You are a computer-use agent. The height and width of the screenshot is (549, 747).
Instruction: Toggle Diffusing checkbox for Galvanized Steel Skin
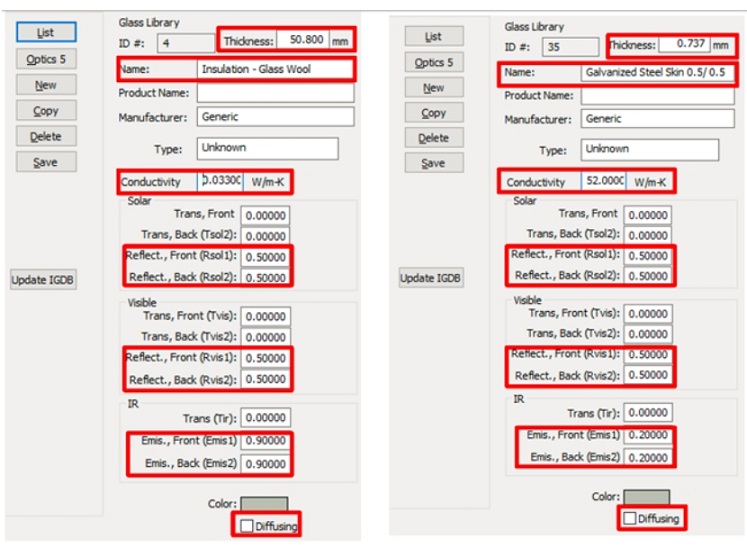coord(628,519)
